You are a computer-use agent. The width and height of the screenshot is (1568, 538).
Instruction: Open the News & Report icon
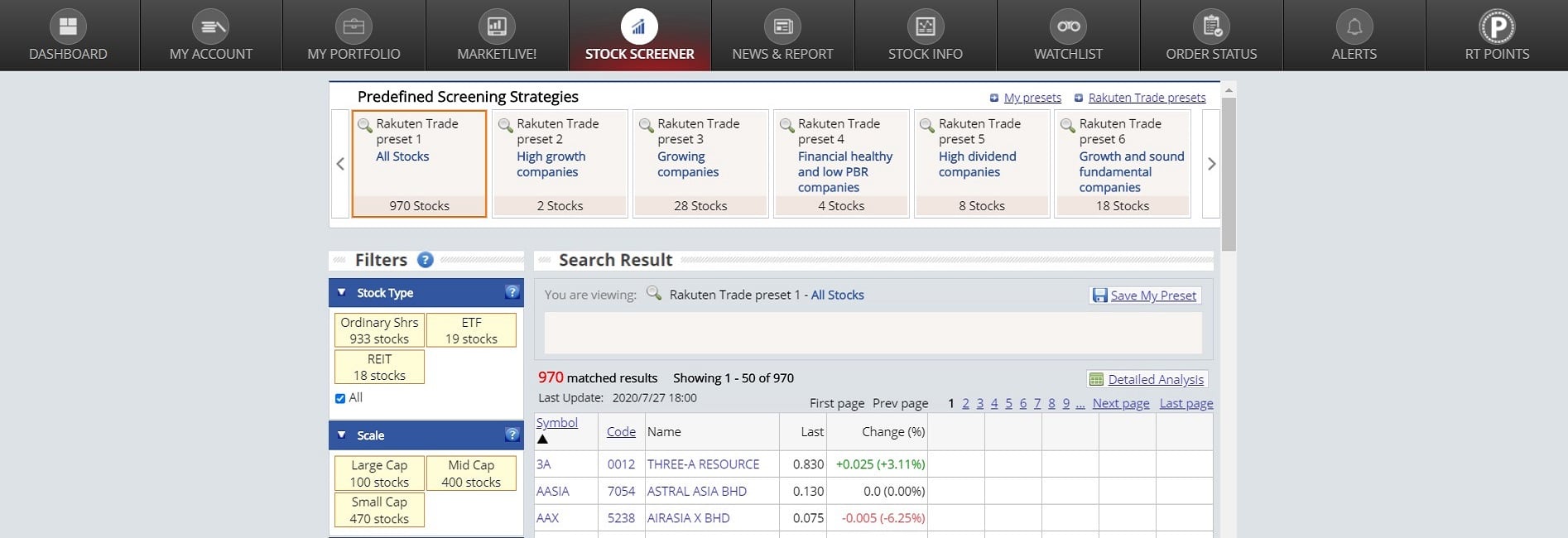point(782,26)
